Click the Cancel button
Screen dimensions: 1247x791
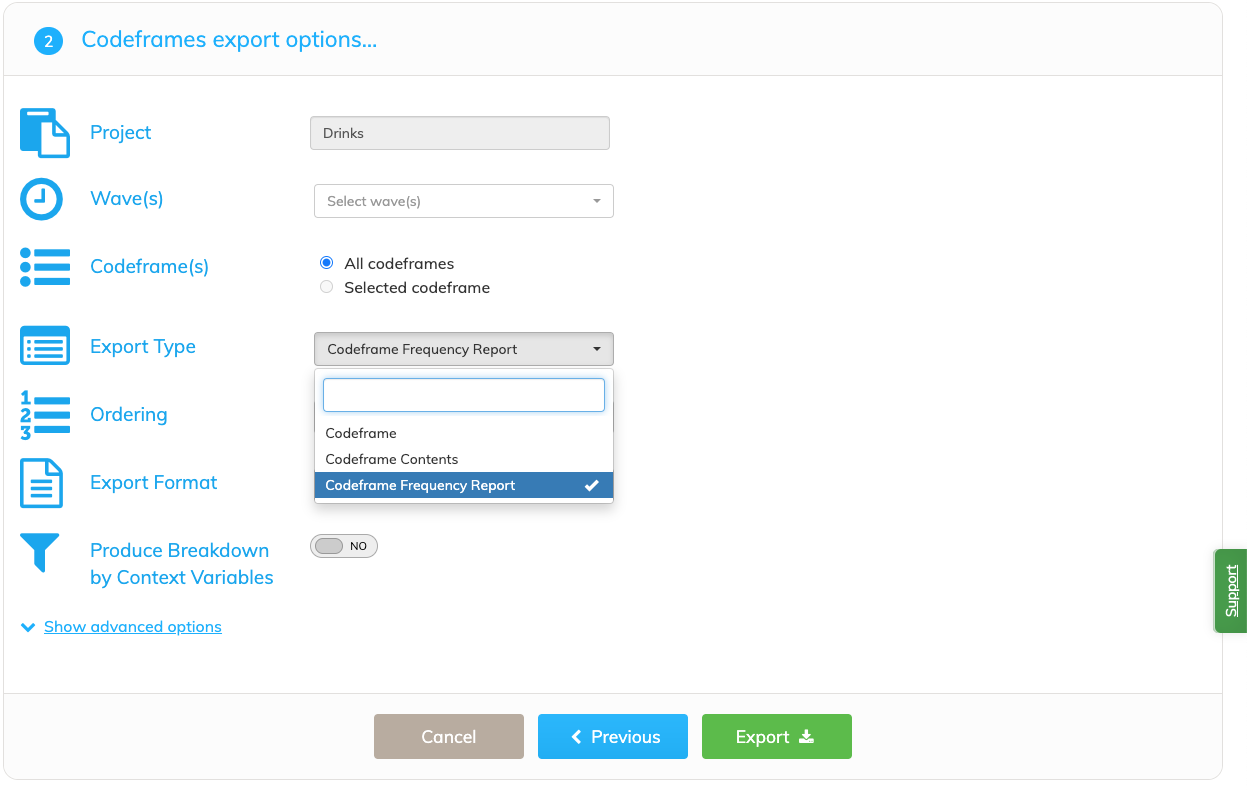(x=449, y=736)
